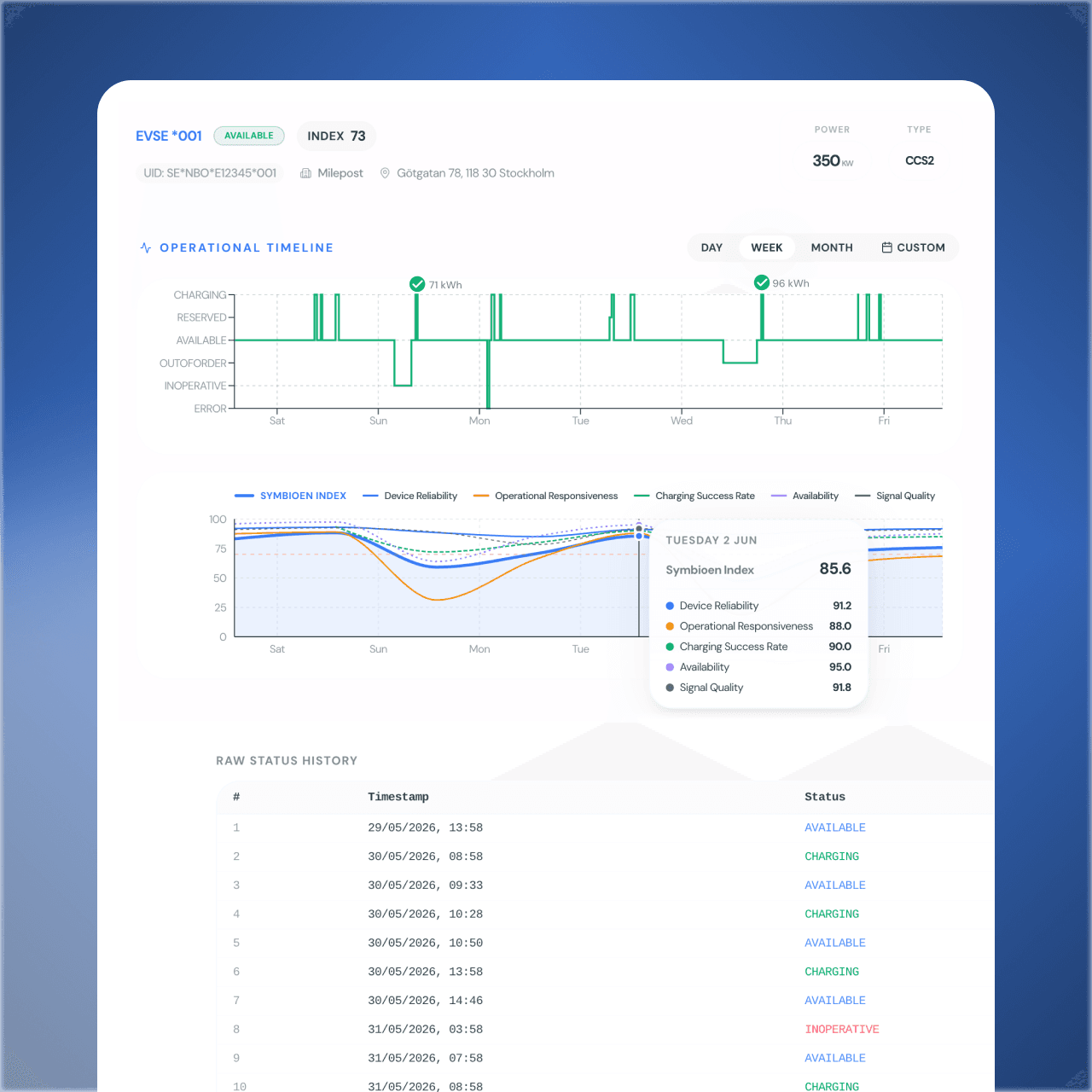Click the 350 kW power value
The height and width of the screenshot is (1092, 1092).
[x=833, y=160]
